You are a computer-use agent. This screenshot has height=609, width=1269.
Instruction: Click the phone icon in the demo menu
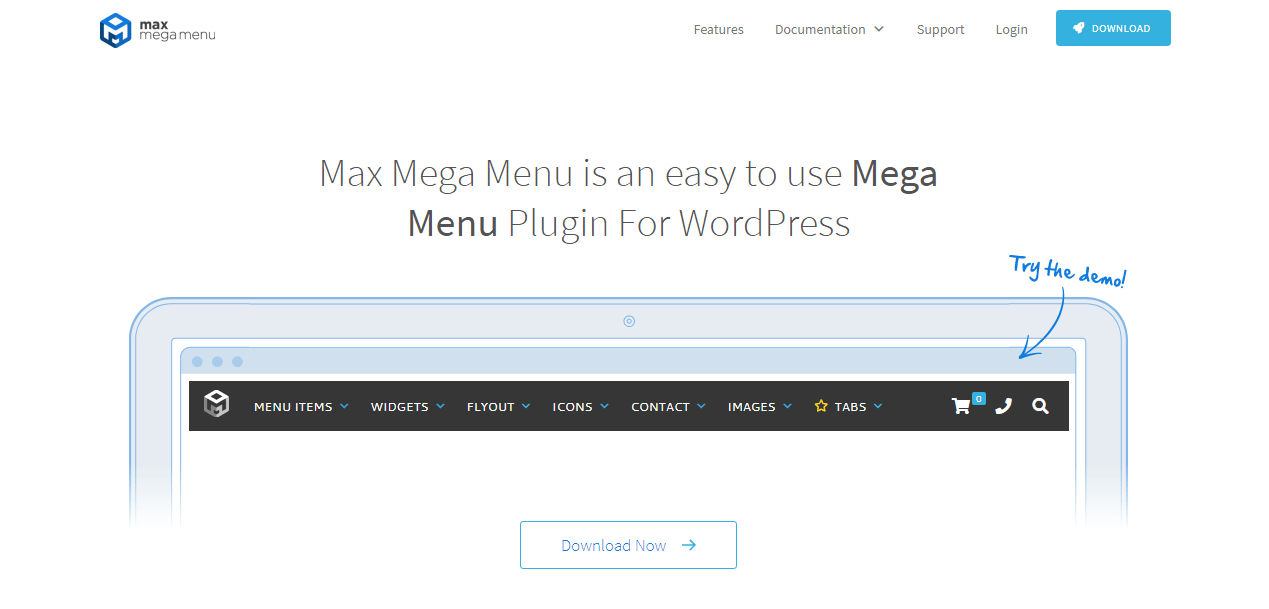[x=1003, y=406]
